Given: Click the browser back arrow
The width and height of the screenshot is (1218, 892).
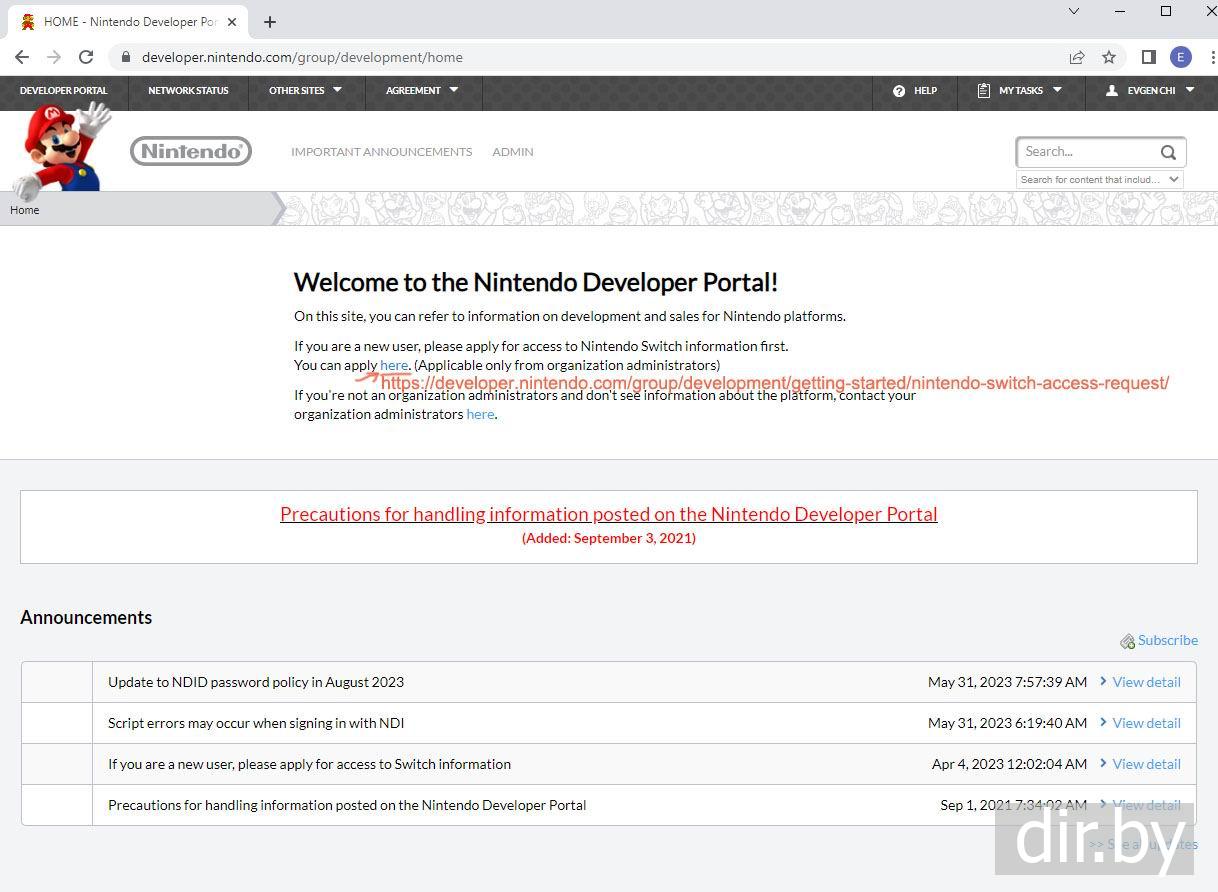Looking at the screenshot, I should click(22, 57).
